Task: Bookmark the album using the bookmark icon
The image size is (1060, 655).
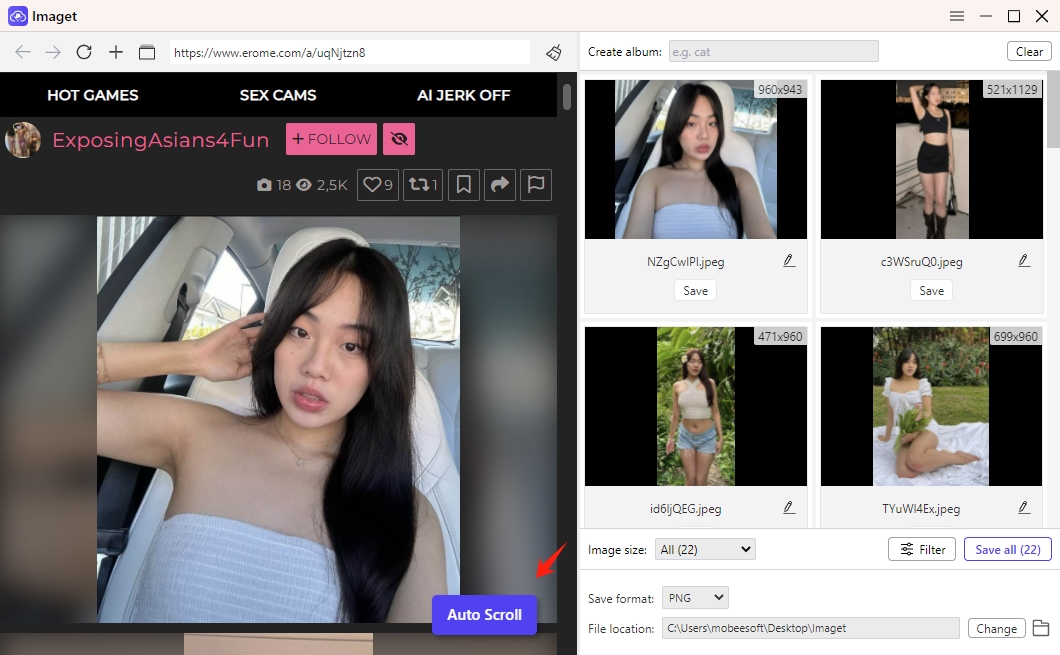Action: click(x=463, y=185)
